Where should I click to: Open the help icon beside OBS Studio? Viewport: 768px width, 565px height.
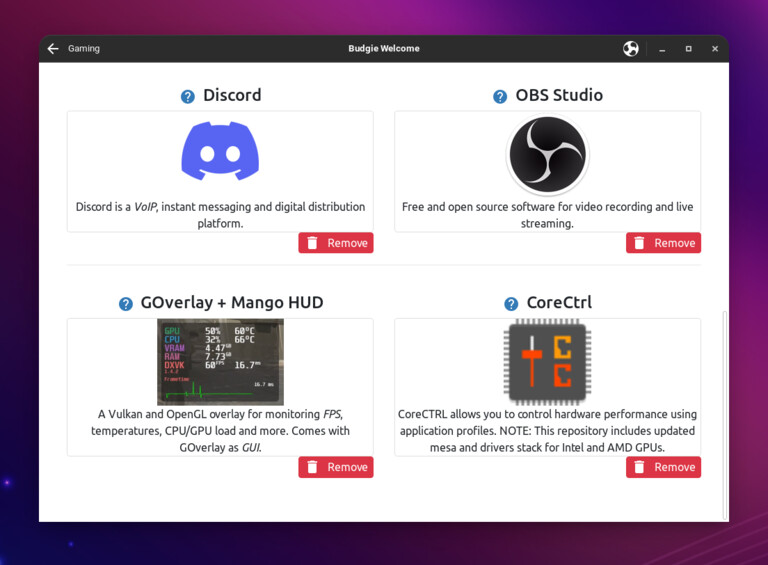(500, 96)
